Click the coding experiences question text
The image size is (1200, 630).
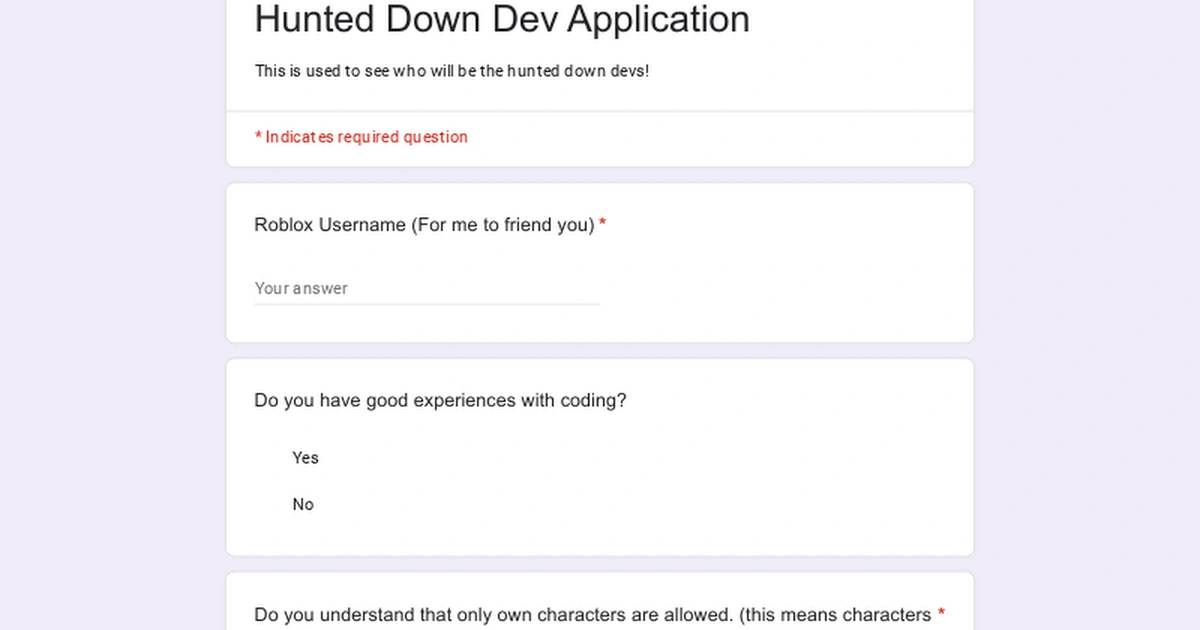440,400
